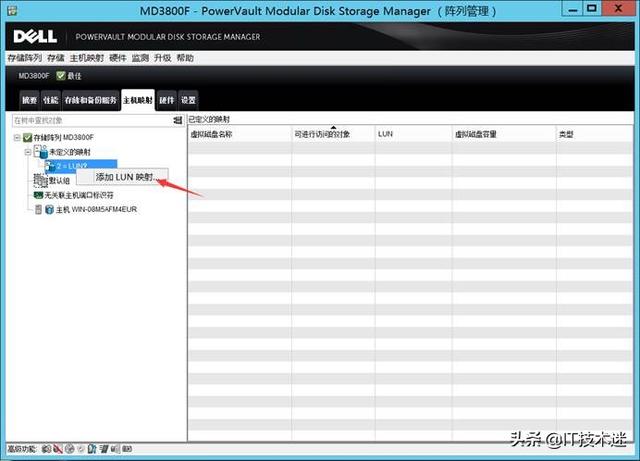Image resolution: width=640 pixels, height=461 pixels.
Task: Click the cylinder icon of 未定义的映射
Action: [41, 152]
